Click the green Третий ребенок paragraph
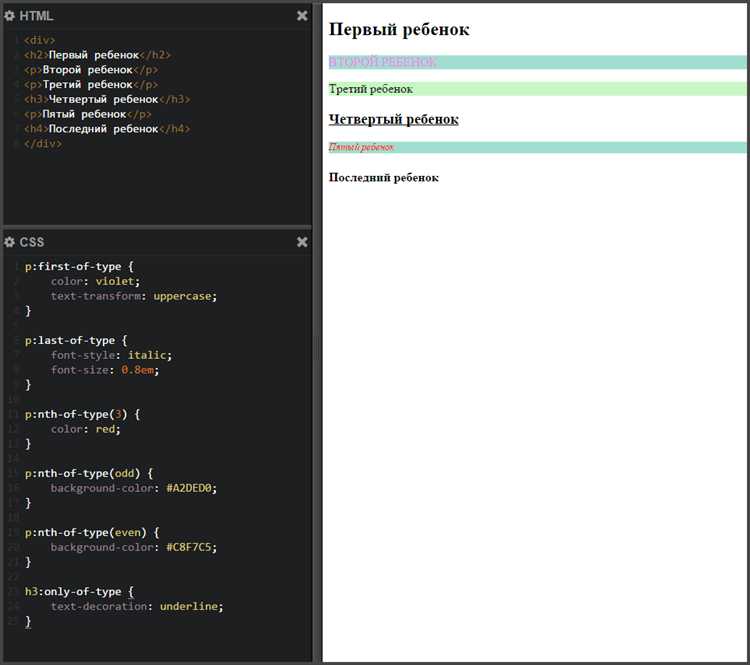This screenshot has height=665, width=750. pos(371,89)
